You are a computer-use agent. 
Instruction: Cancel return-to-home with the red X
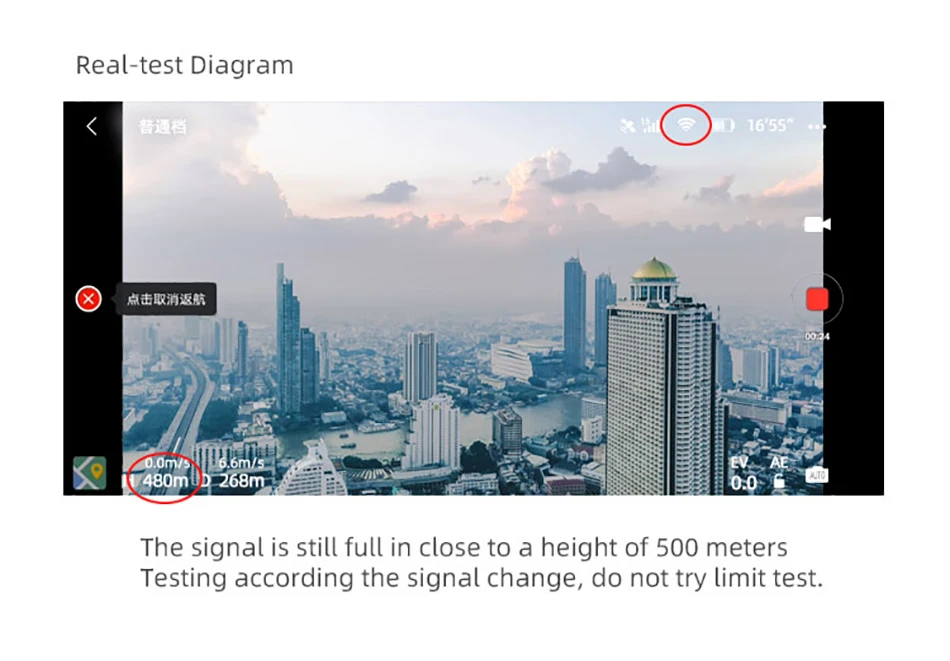click(88, 299)
